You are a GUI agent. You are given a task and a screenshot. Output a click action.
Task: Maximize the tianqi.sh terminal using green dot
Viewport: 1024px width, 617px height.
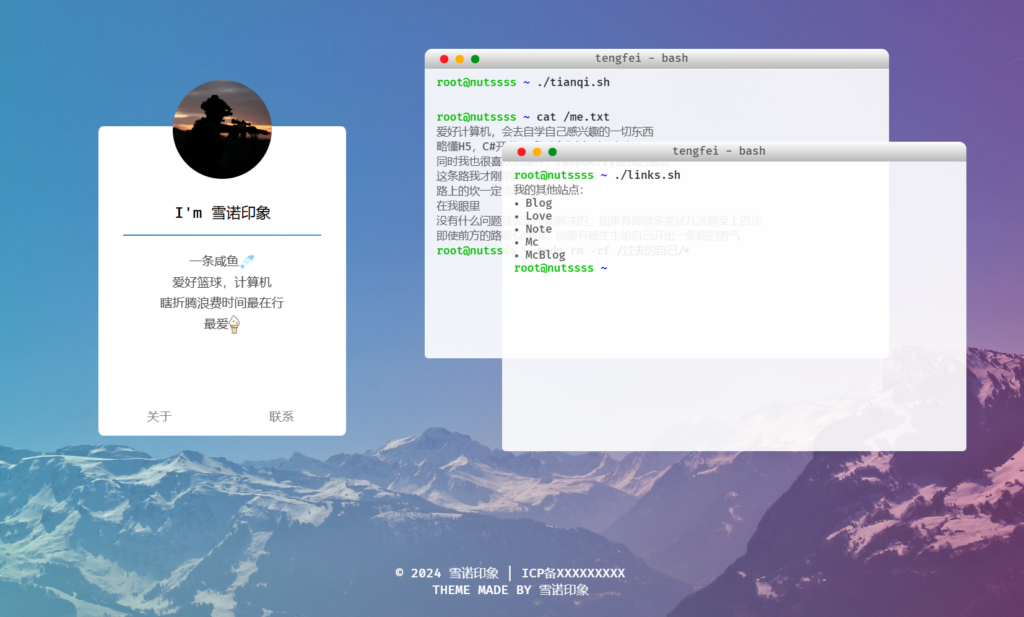(x=475, y=59)
